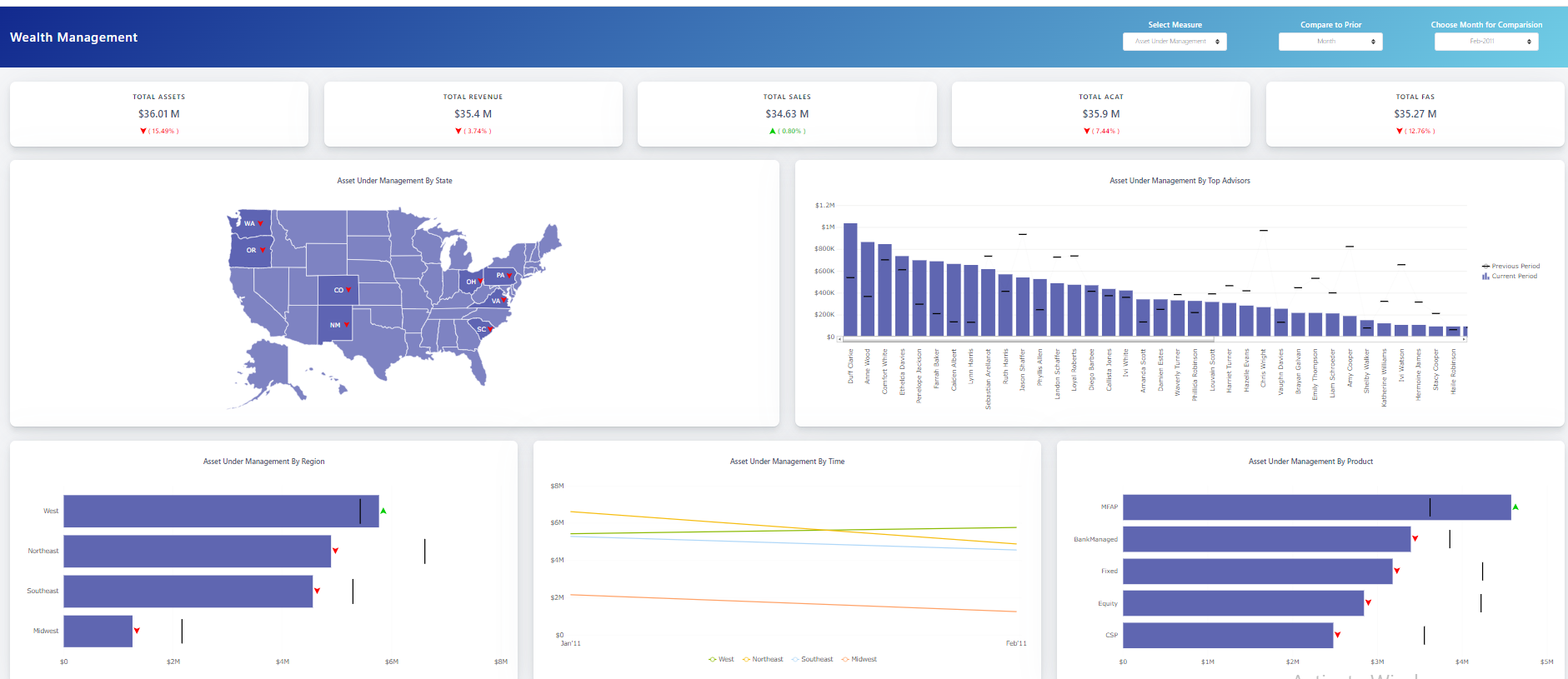The image size is (1568, 679).
Task: Click the Penelope Jackson axis label
Action: (919, 377)
